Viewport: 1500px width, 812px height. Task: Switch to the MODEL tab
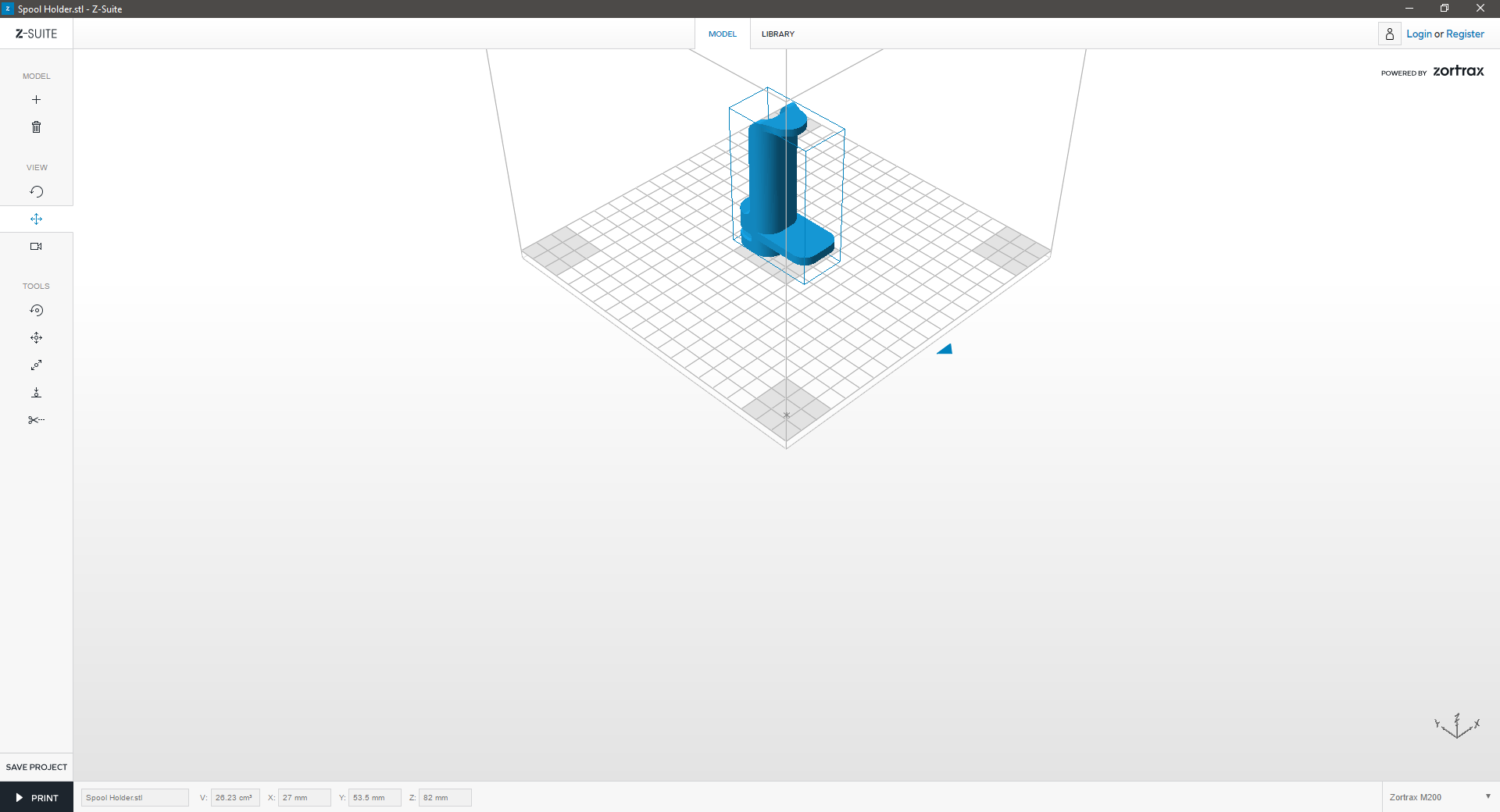722,34
